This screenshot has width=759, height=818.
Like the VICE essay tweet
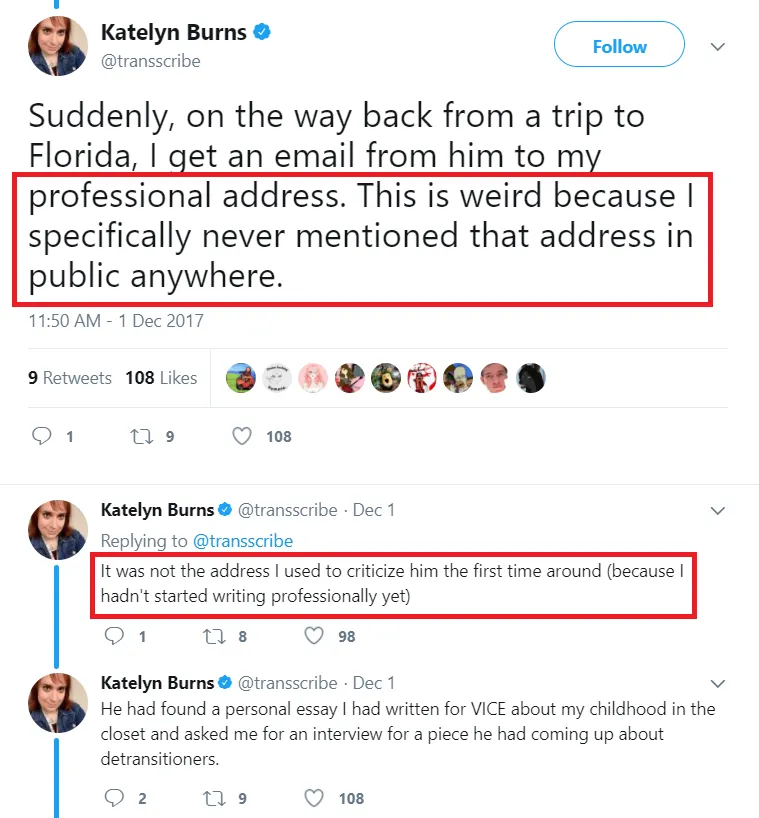click(314, 798)
